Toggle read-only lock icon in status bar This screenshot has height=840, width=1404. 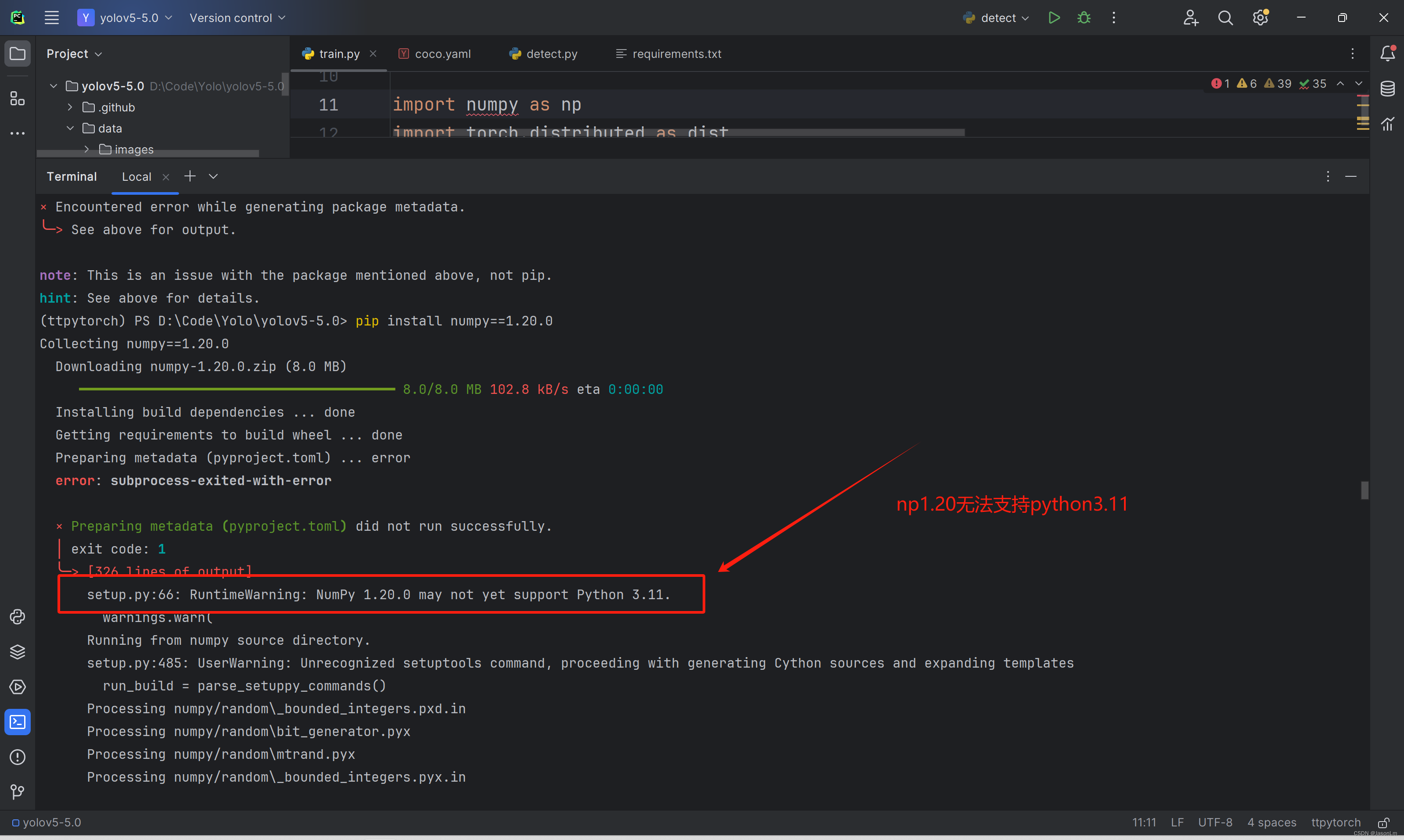tap(1384, 822)
